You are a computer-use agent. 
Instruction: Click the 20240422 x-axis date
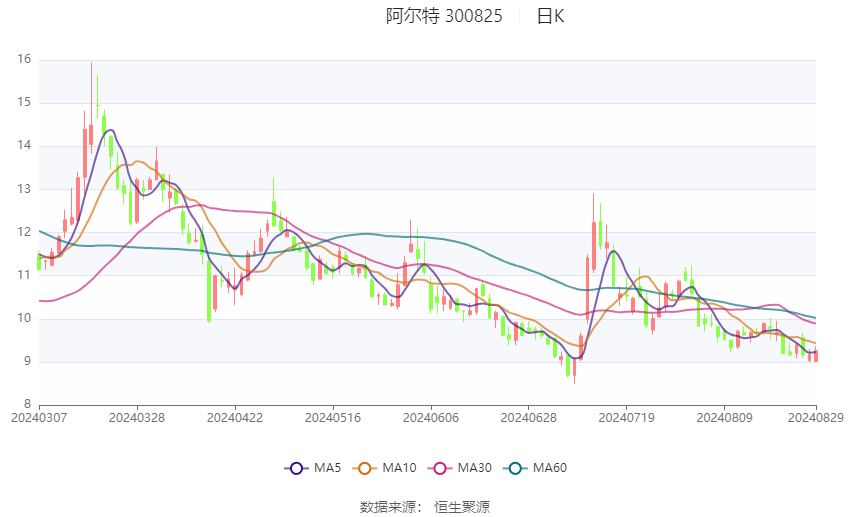click(235, 418)
